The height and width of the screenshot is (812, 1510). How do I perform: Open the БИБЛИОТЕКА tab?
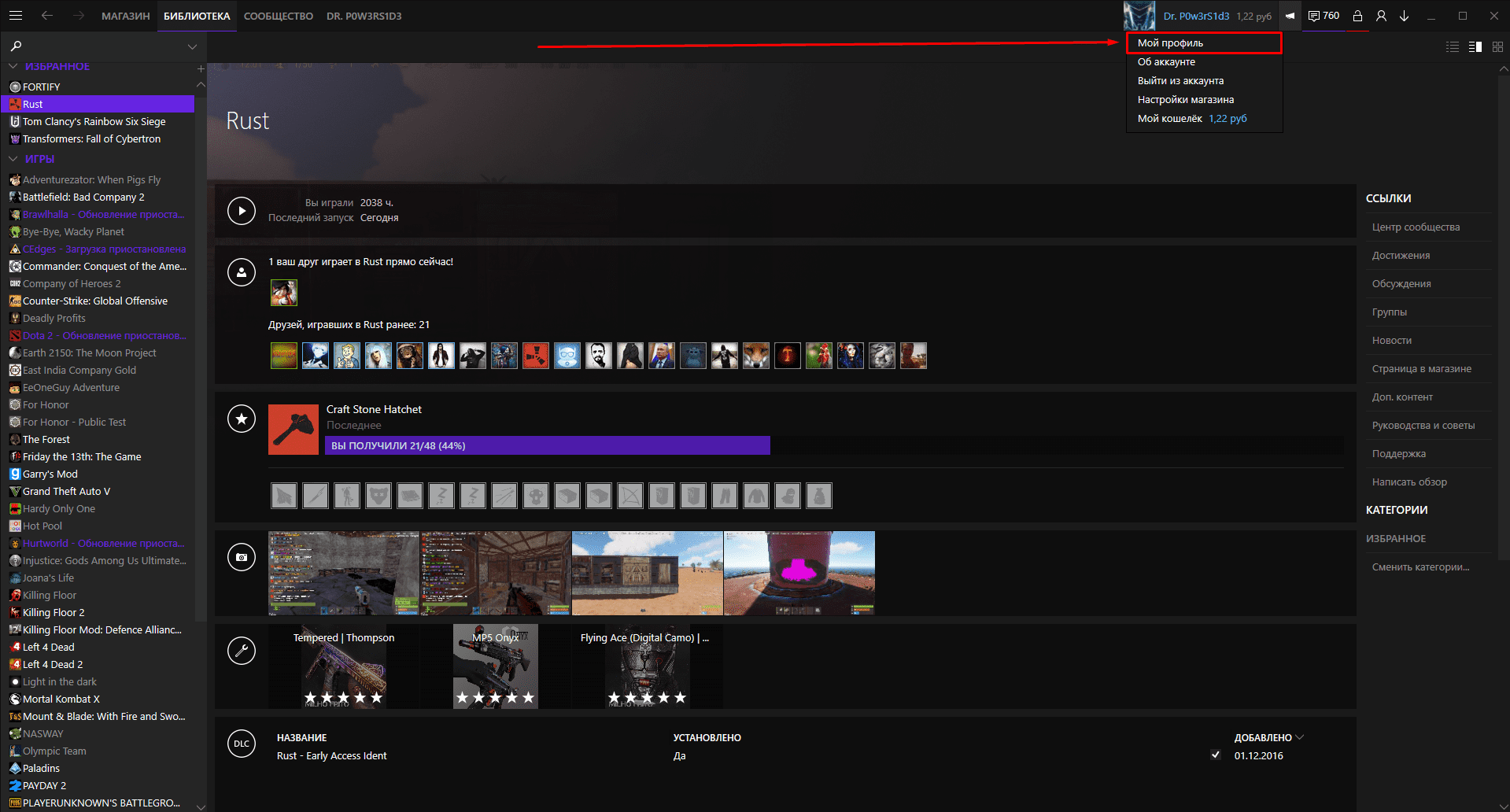tap(197, 16)
